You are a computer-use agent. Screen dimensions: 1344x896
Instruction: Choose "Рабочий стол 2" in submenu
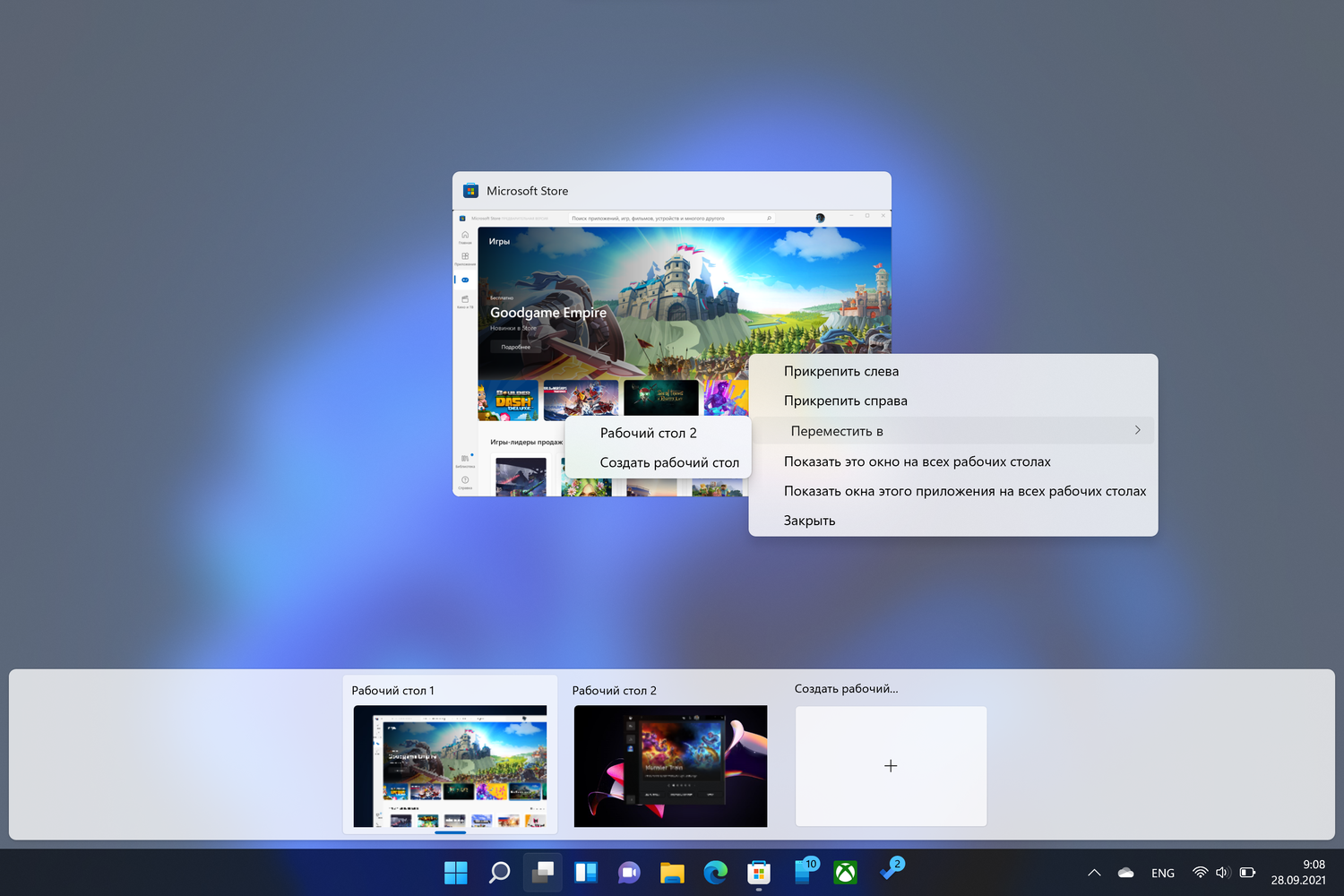click(649, 433)
